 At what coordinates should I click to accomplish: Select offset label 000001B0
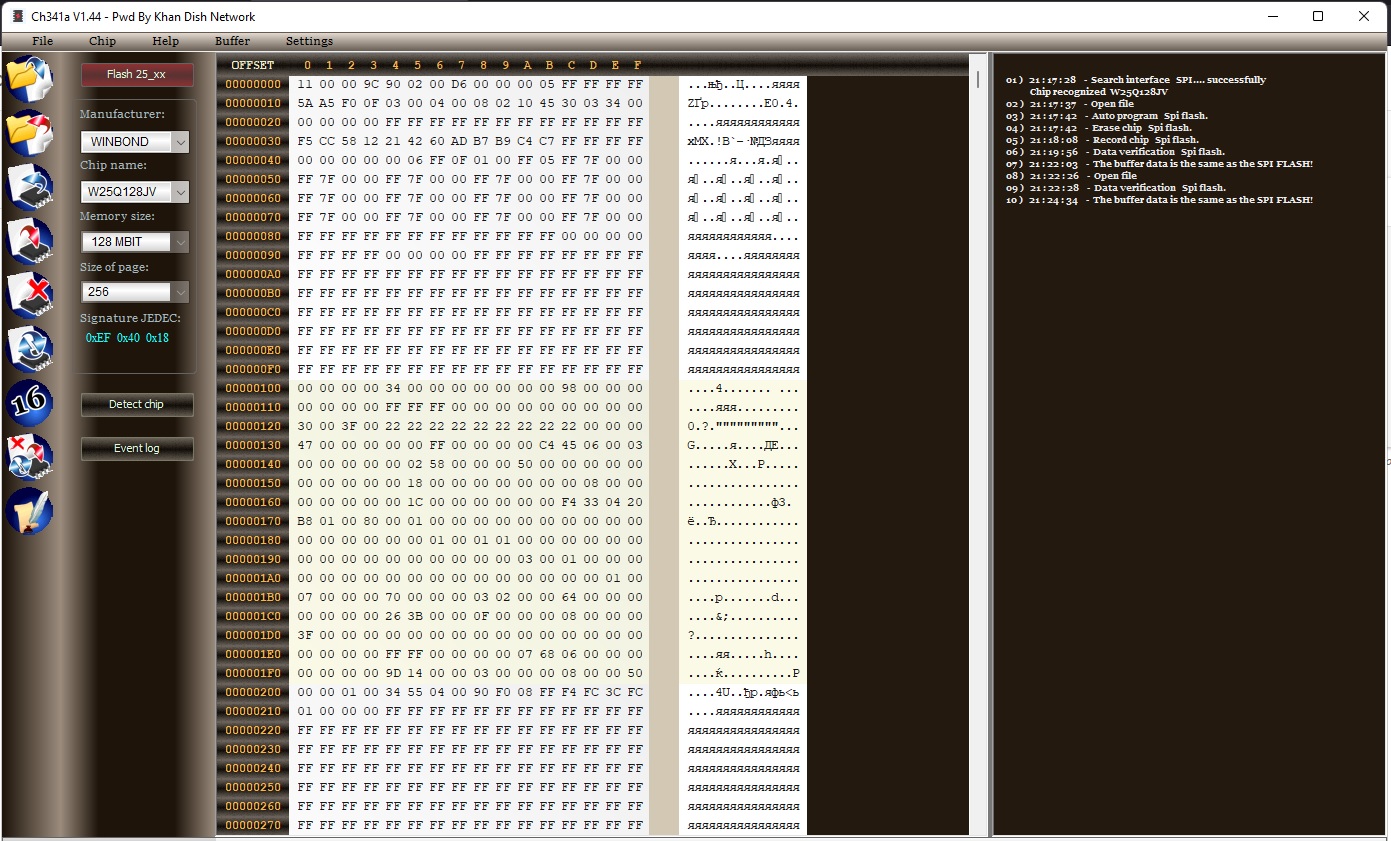pos(253,598)
